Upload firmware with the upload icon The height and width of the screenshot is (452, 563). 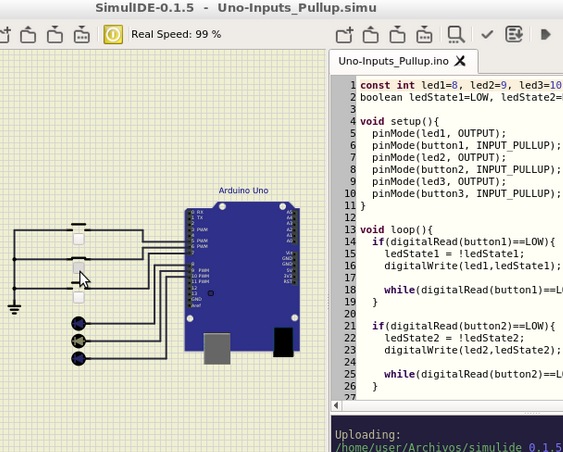point(514,34)
